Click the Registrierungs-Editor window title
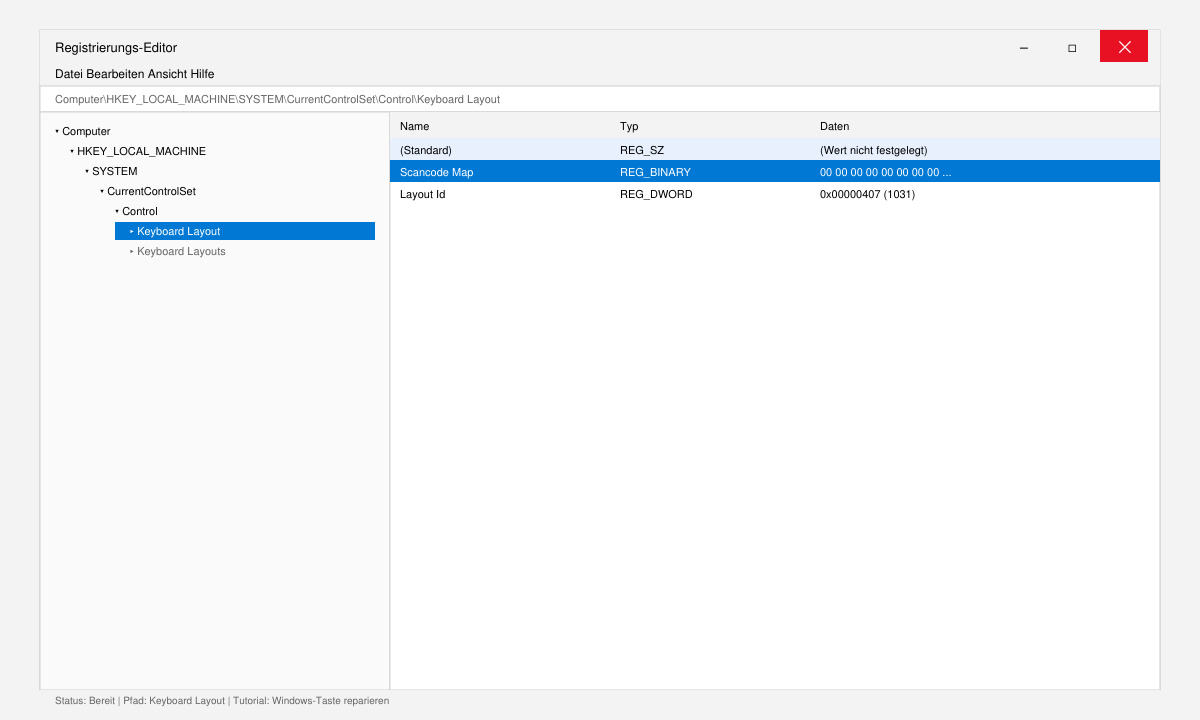Viewport: 1200px width, 720px height. (116, 47)
